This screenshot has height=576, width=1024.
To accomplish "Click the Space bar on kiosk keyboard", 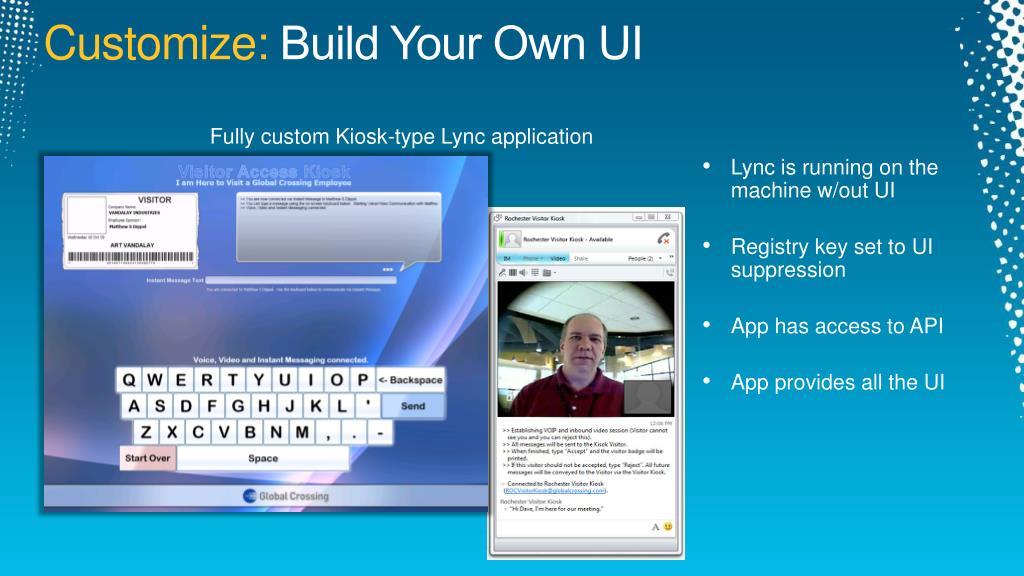I will point(263,458).
